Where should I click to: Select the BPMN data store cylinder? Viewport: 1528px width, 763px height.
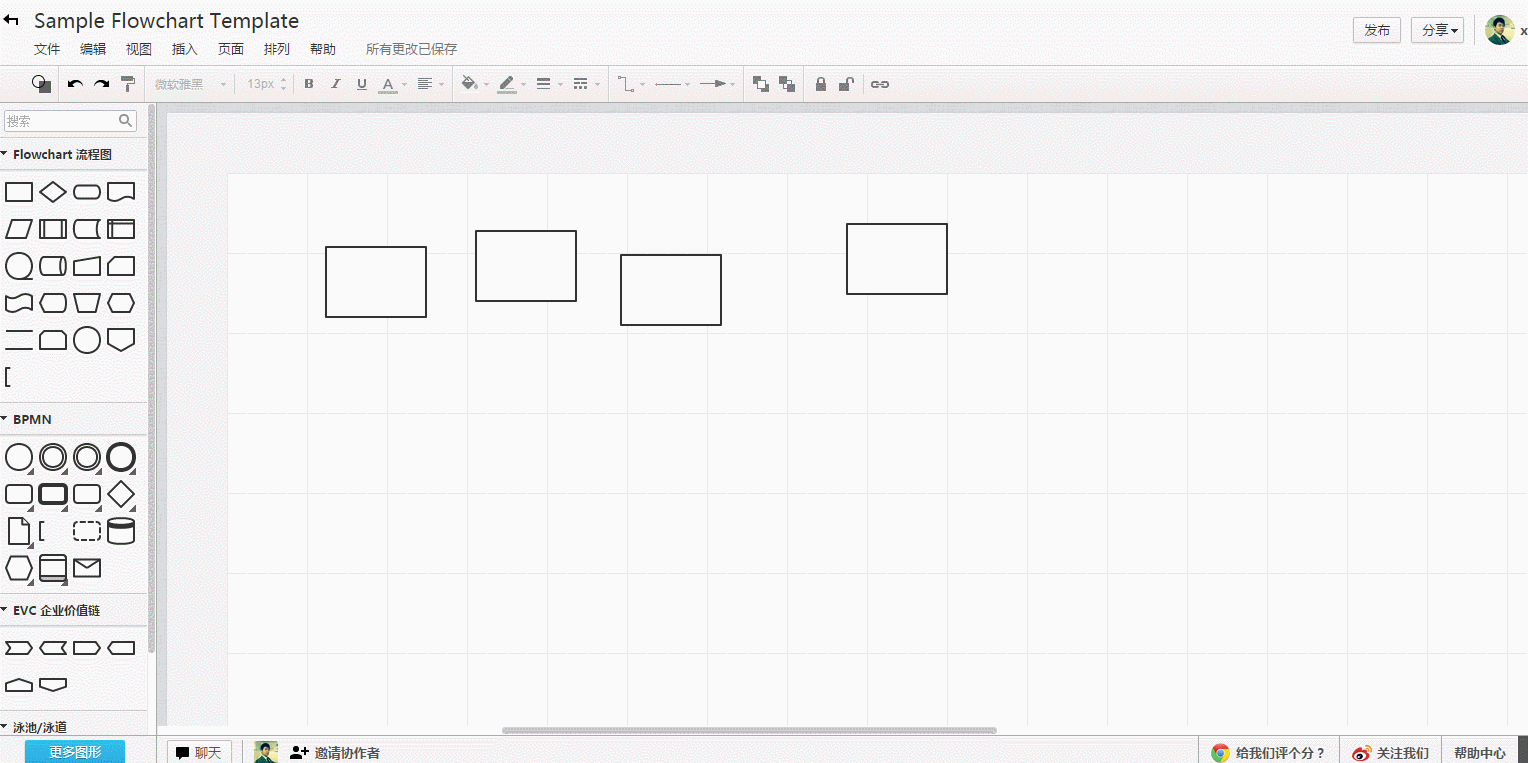pos(121,531)
